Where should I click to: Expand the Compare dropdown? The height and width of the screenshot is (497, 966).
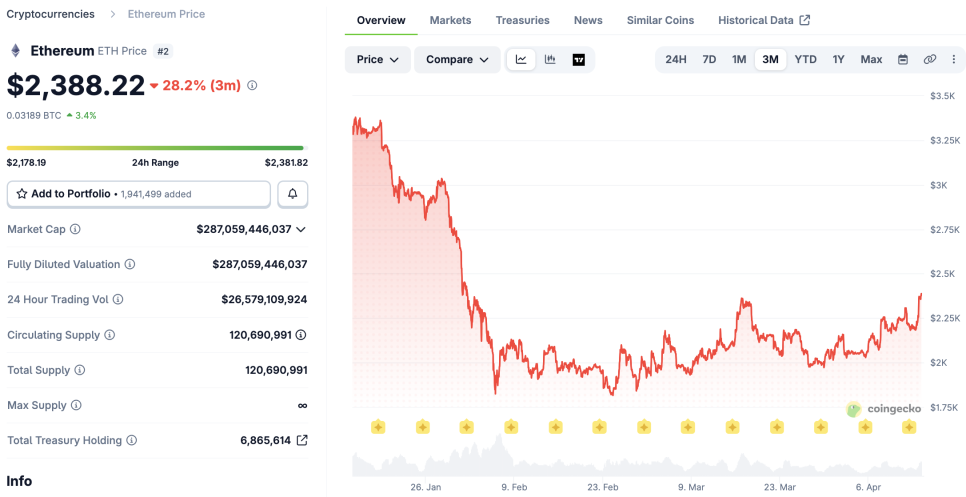[x=457, y=60]
